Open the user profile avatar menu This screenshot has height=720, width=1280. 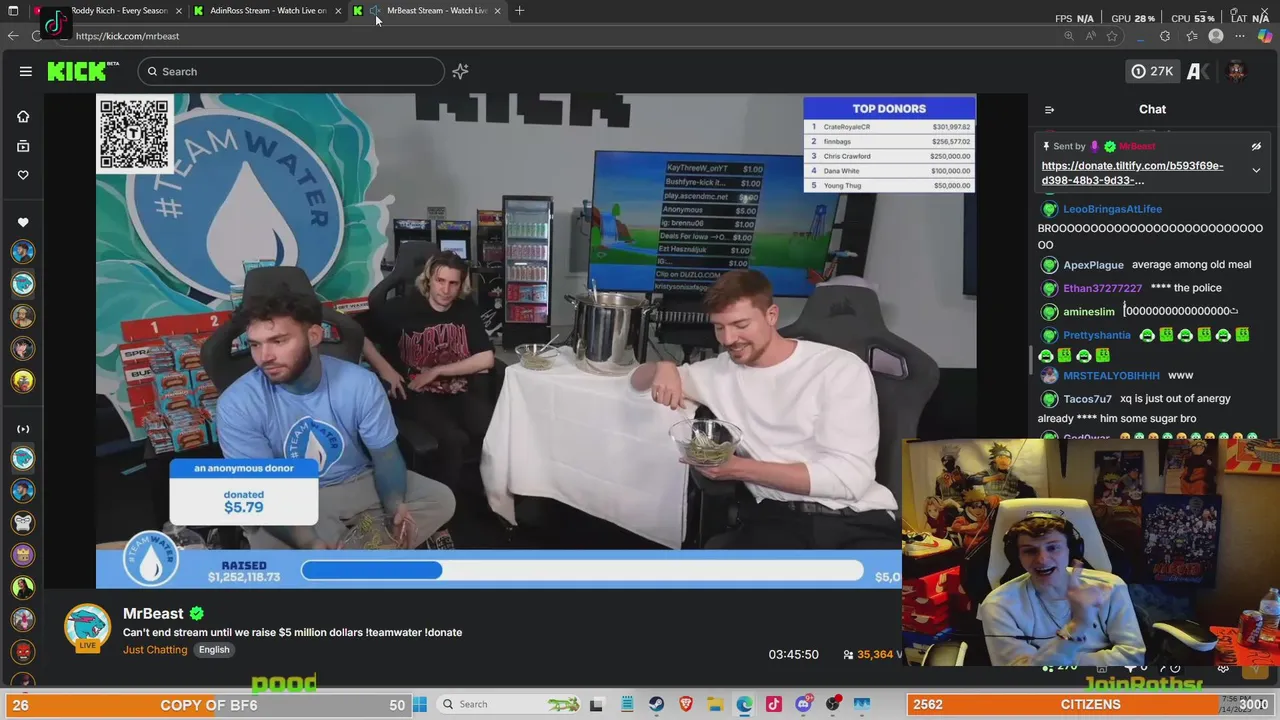click(1236, 71)
